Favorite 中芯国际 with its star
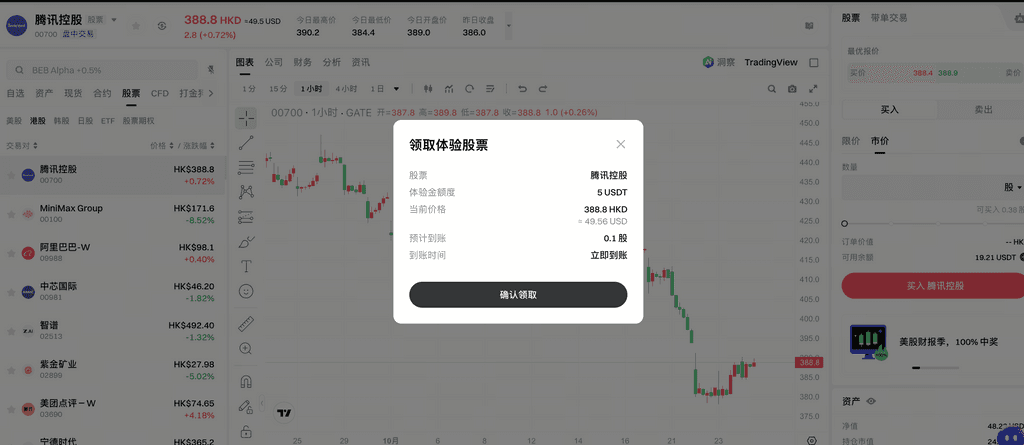The image size is (1024, 445). (x=11, y=291)
